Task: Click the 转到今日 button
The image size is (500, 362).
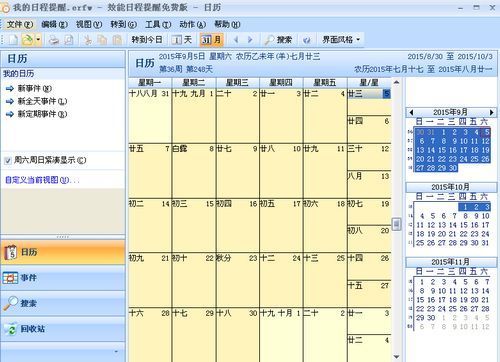Action: tap(147, 40)
